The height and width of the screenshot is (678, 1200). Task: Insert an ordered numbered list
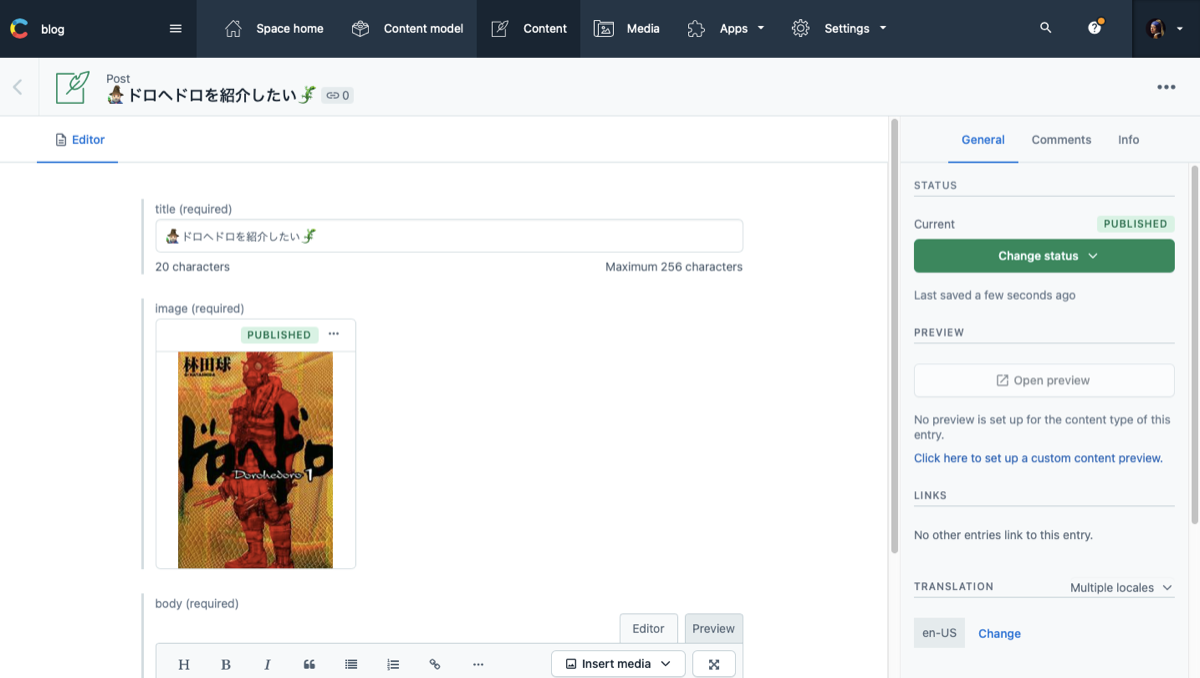[393, 664]
